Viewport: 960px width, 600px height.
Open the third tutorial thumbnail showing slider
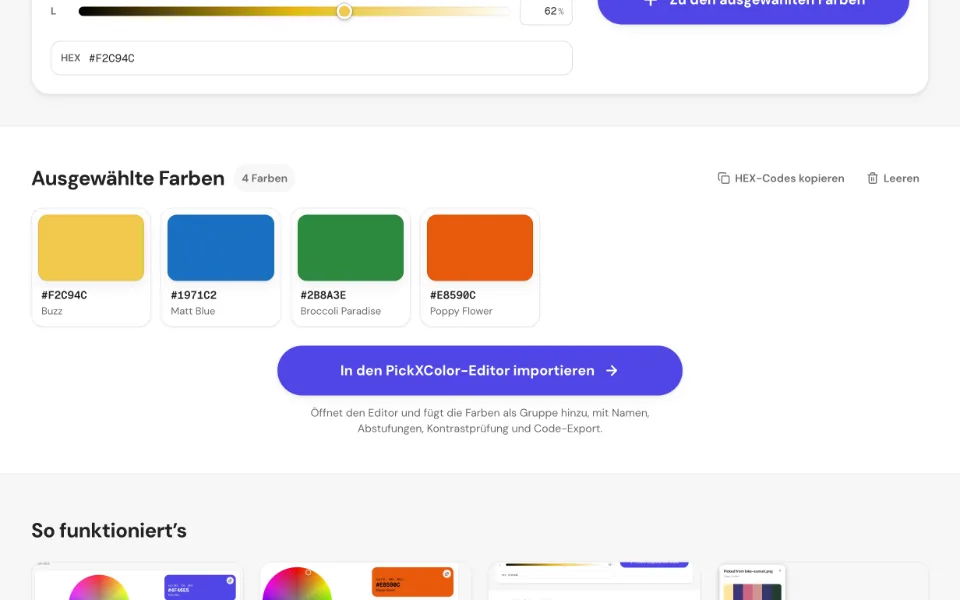(x=594, y=582)
